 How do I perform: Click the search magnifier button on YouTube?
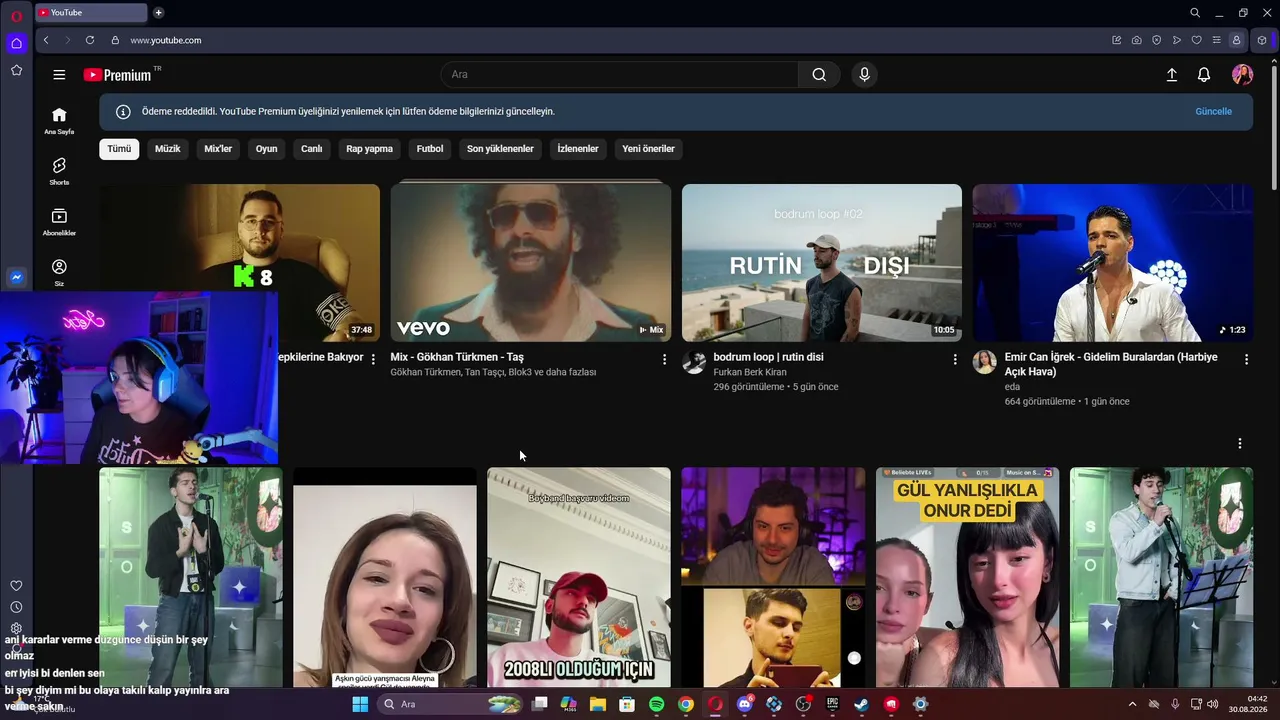tap(819, 75)
